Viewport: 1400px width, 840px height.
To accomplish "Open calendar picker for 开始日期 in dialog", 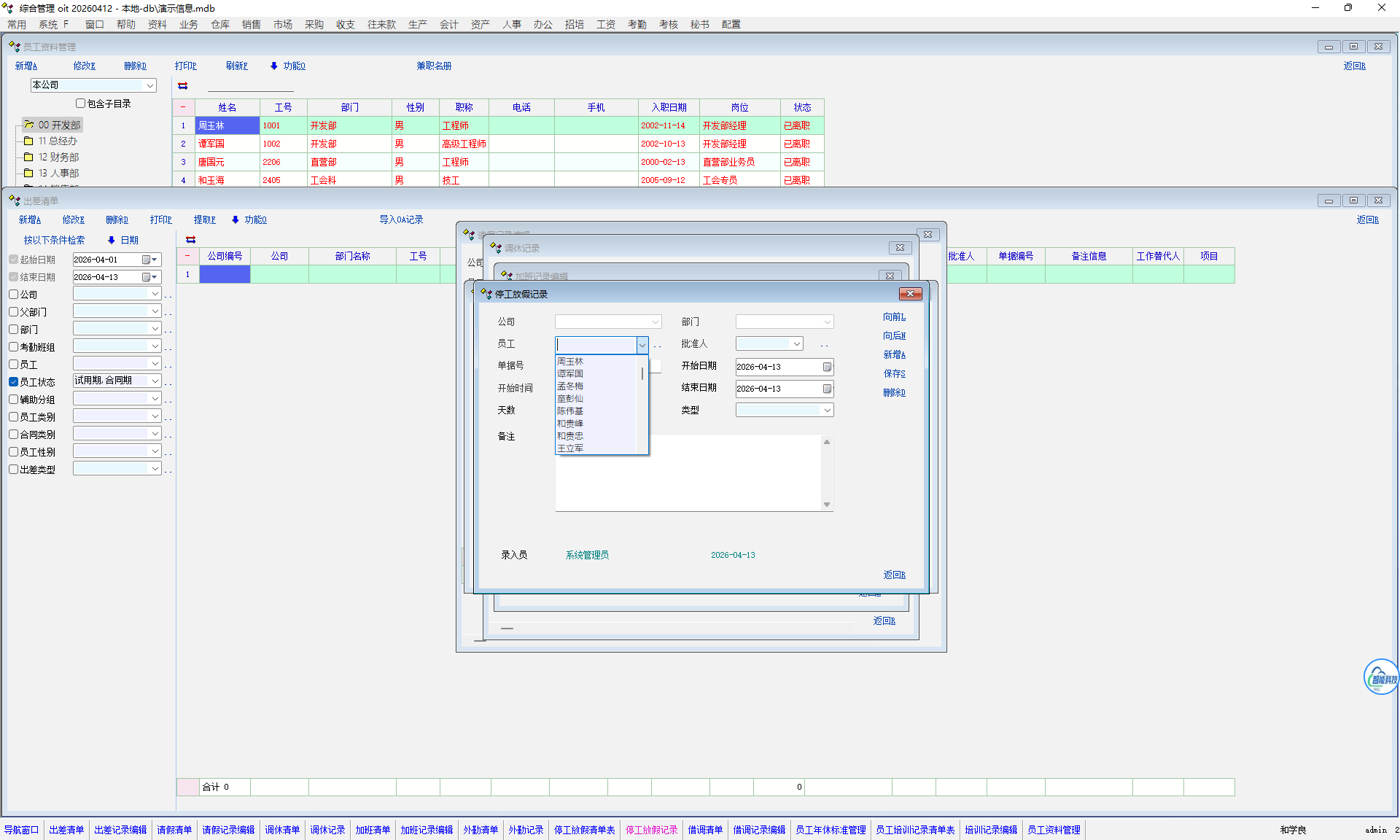I will tap(827, 367).
